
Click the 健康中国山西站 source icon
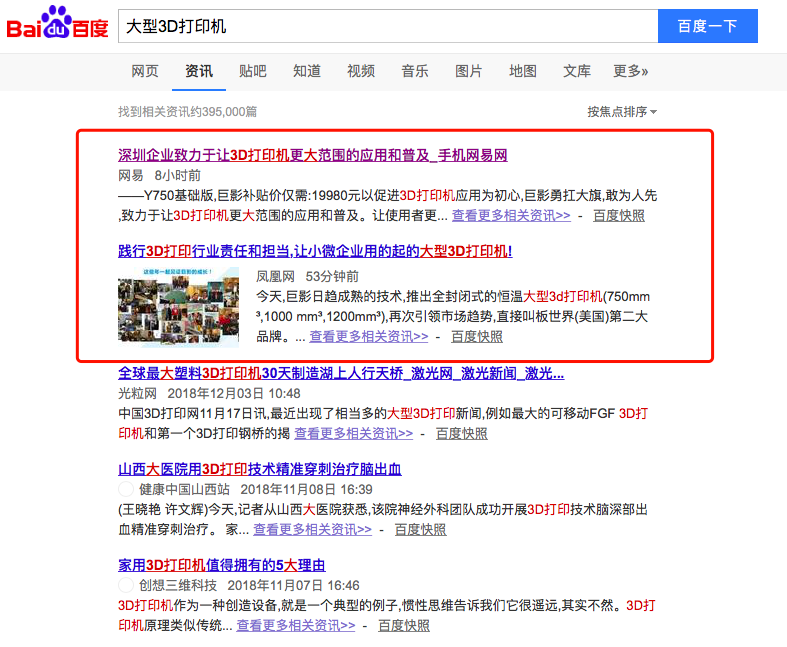[126, 489]
